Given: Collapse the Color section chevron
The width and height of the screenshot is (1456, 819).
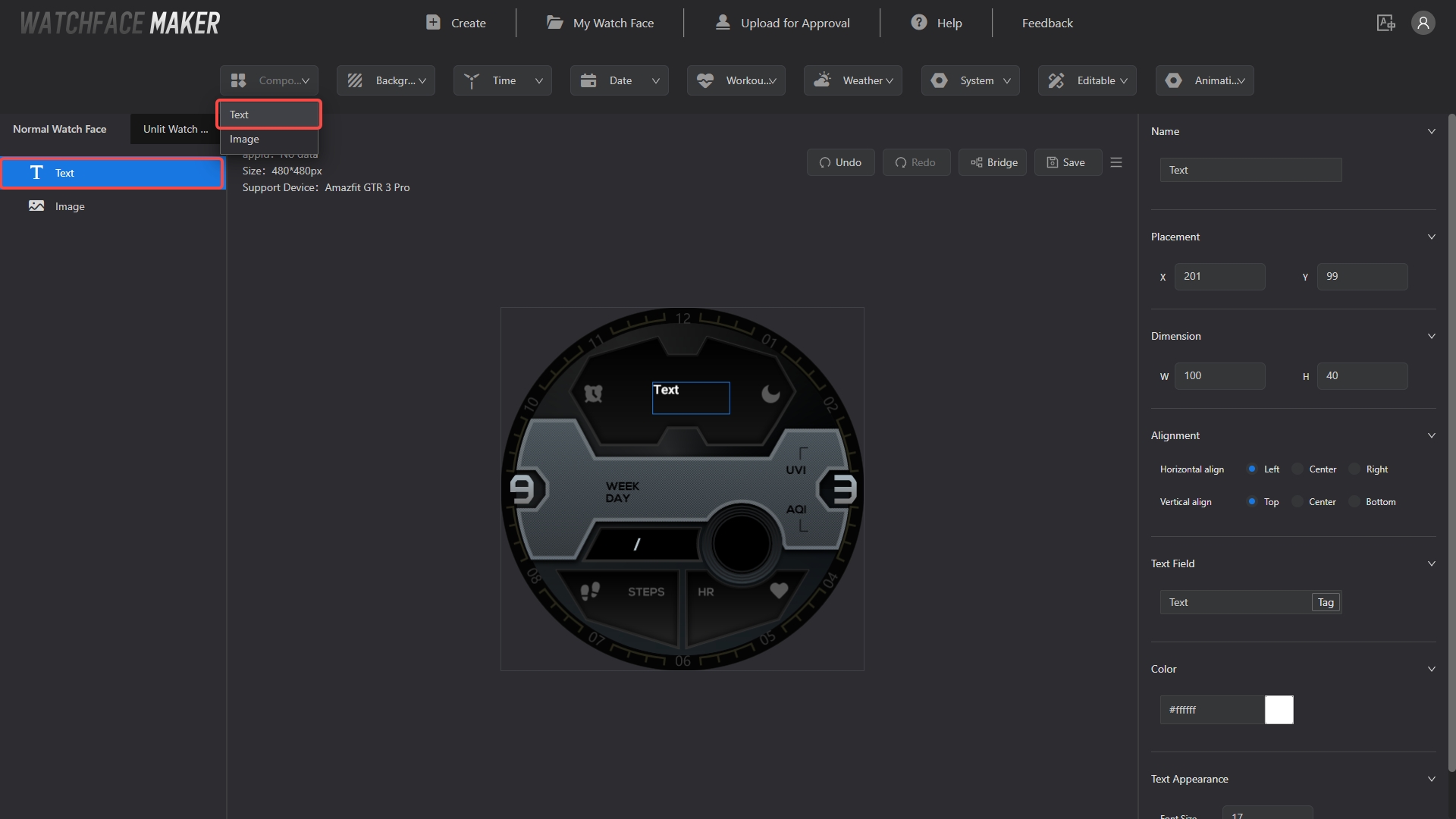Looking at the screenshot, I should (1432, 669).
